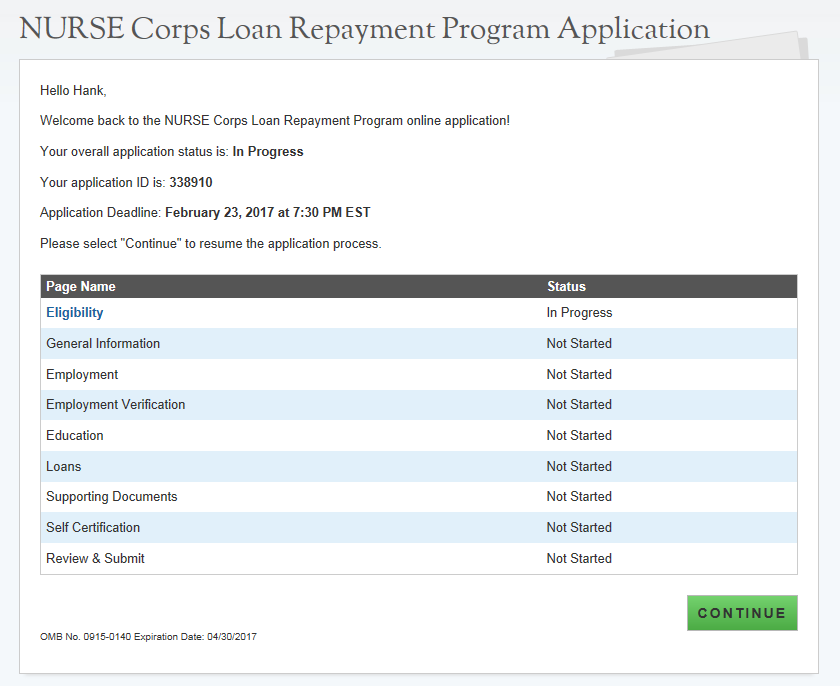The image size is (840, 686).
Task: Click the OMB No. 0915-0140 expiration text
Action: point(148,637)
